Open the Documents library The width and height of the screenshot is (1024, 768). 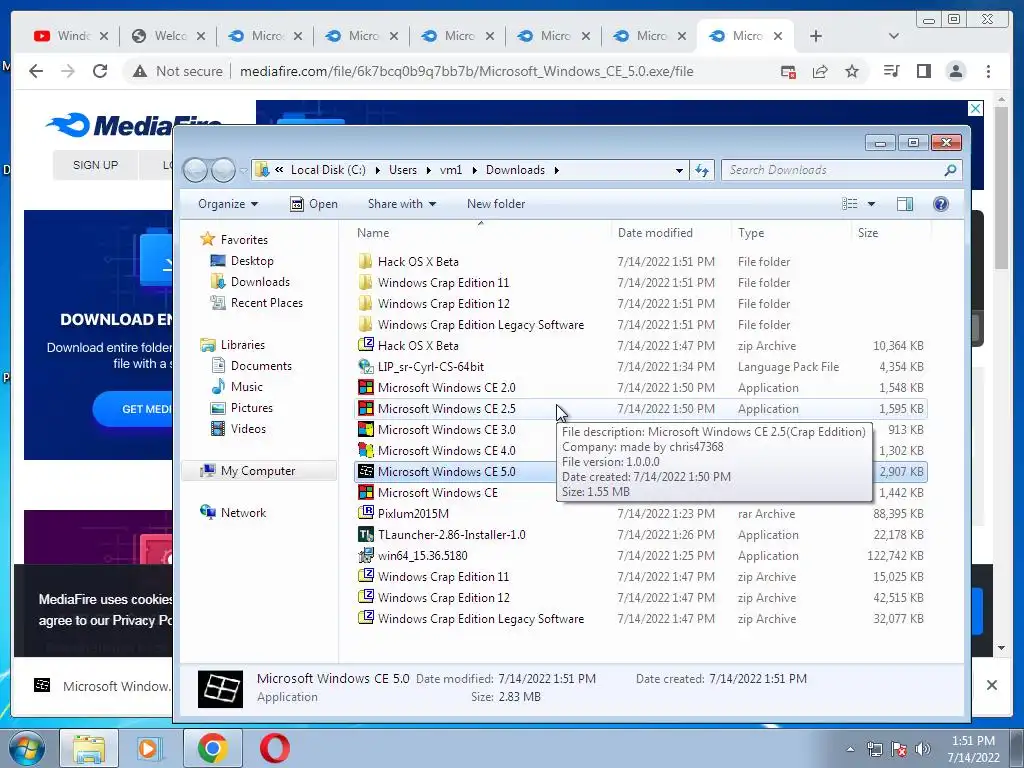tap(261, 366)
